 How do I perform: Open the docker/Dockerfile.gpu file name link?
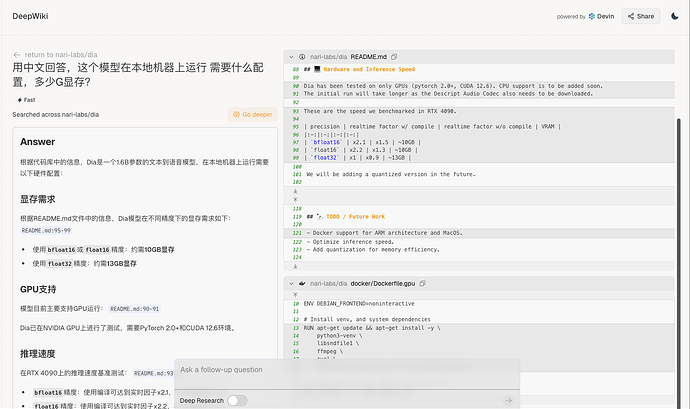(382, 284)
